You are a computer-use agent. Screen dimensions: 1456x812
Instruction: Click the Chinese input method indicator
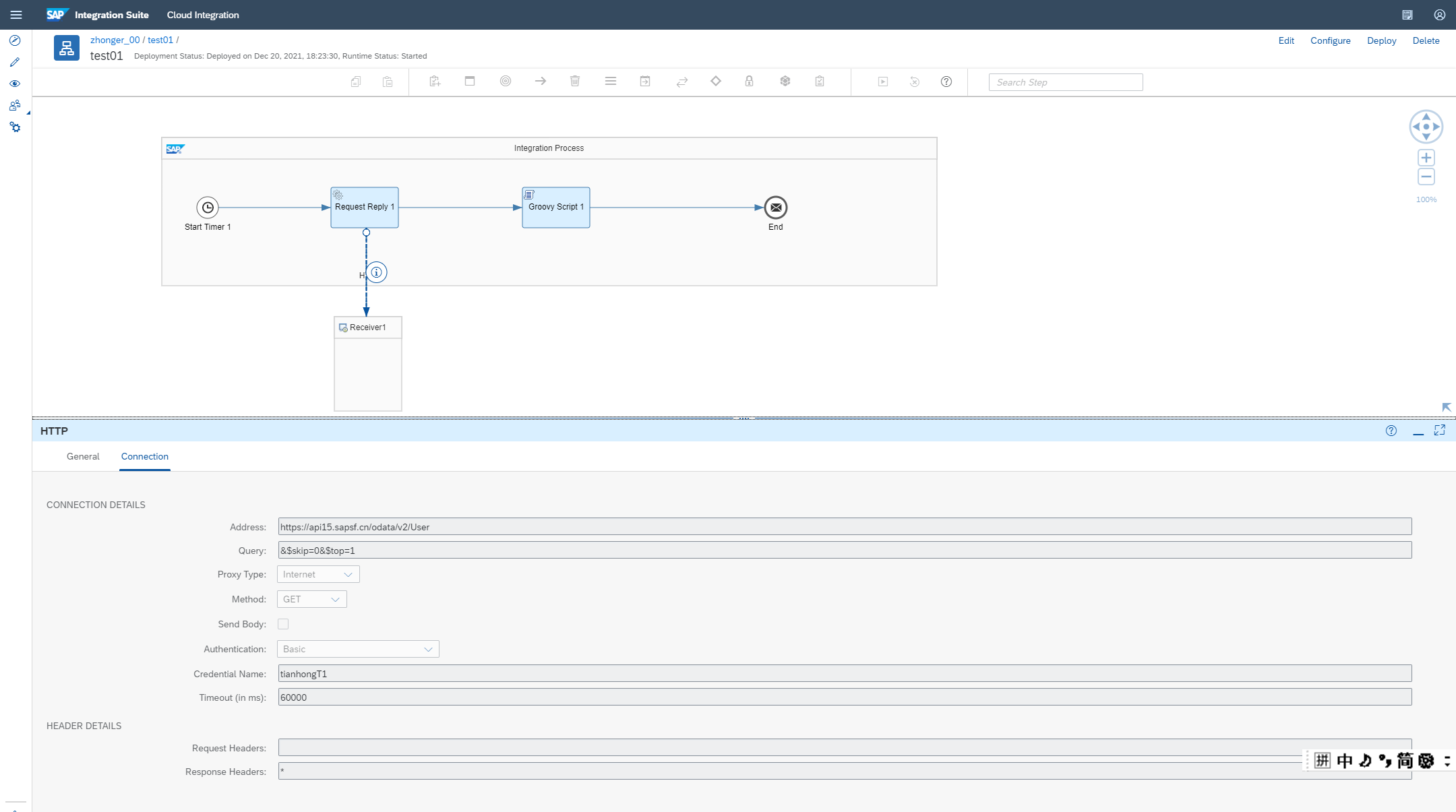[1345, 761]
